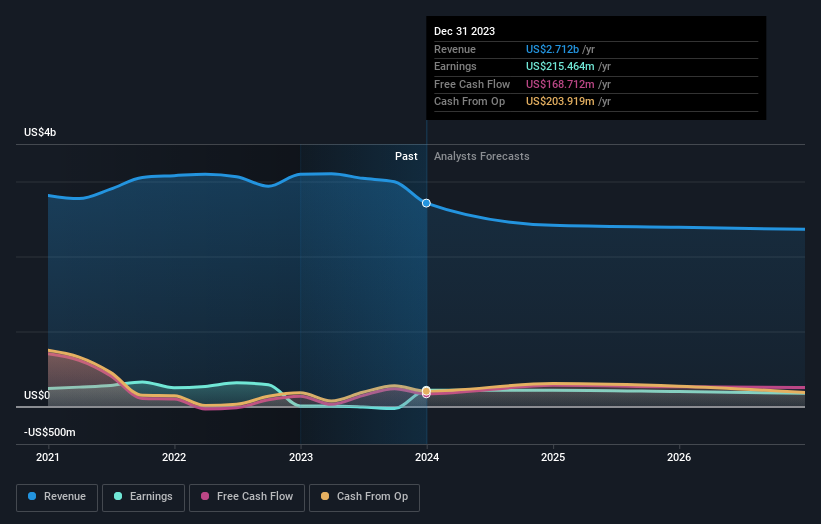
Task: Click the 2023 x-axis label
Action: click(301, 457)
